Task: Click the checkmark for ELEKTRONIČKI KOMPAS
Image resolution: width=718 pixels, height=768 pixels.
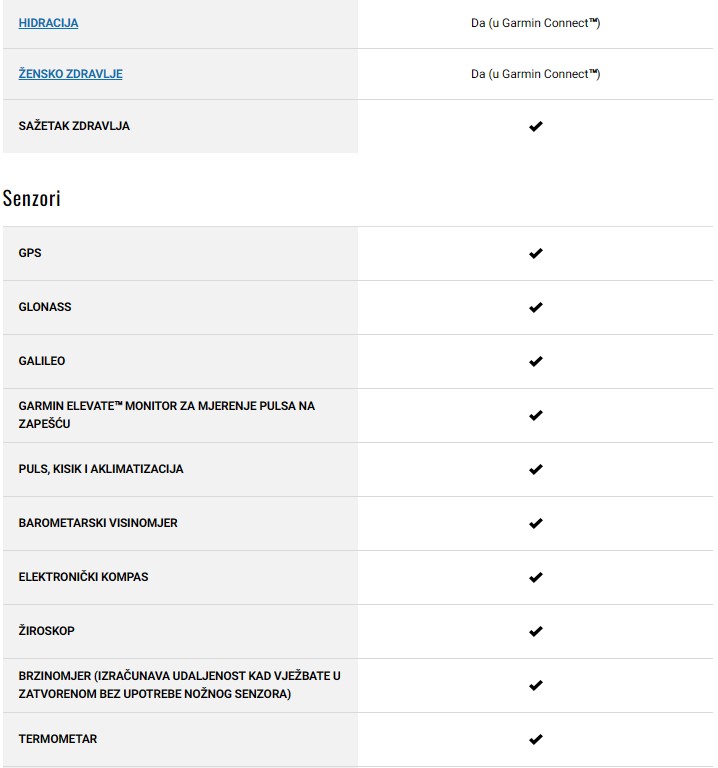Action: (535, 578)
